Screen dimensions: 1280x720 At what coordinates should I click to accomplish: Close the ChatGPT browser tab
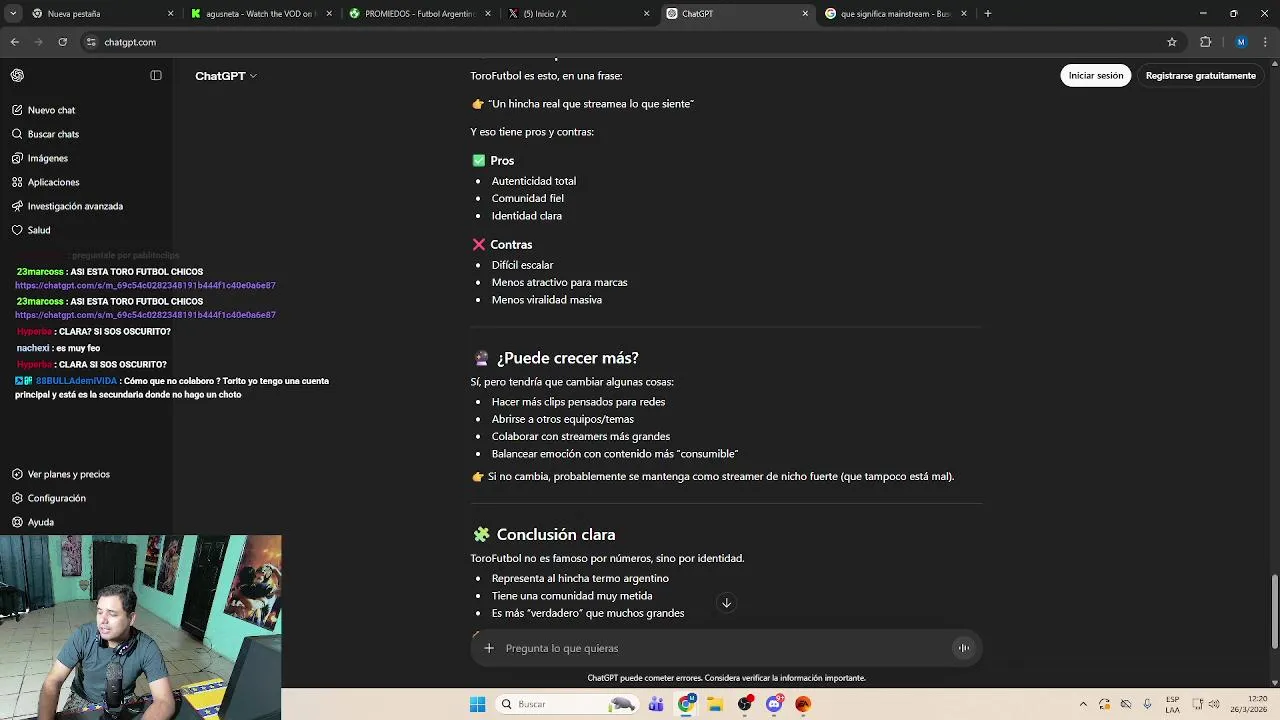[805, 14]
